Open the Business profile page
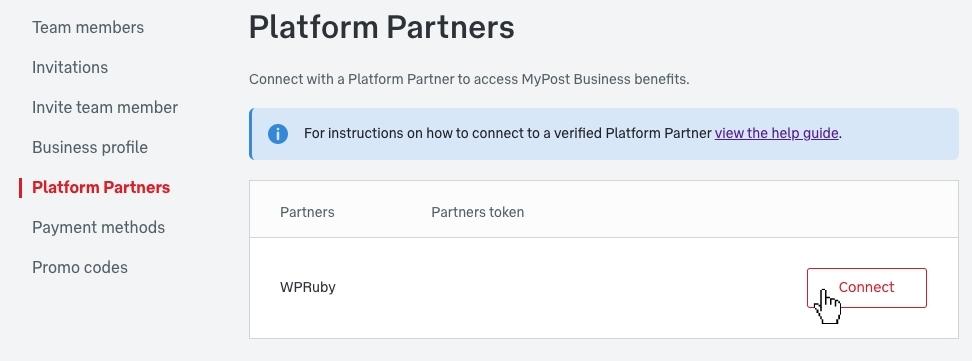This screenshot has height=361, width=972. click(90, 148)
